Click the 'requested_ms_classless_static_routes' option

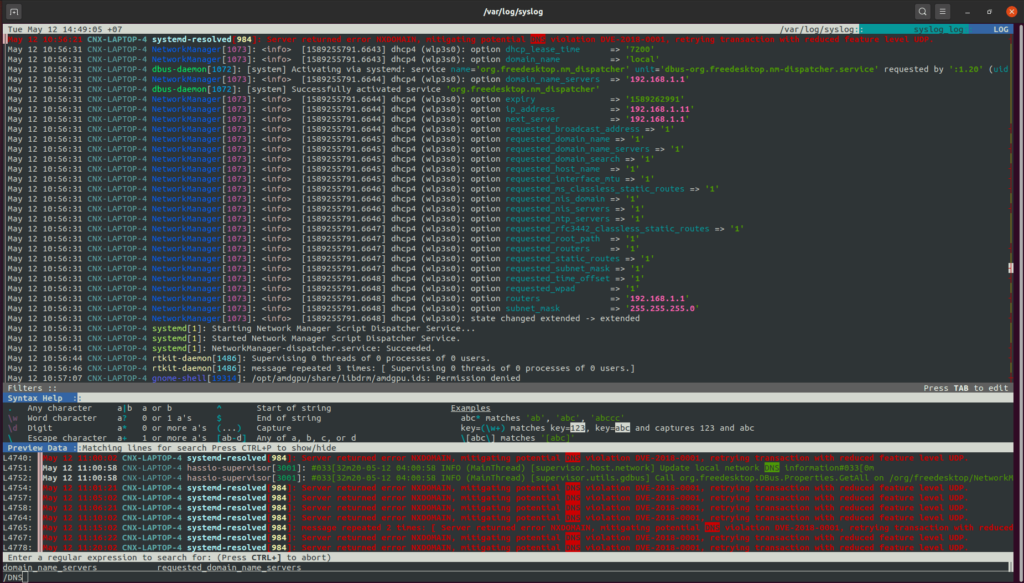tap(595, 189)
